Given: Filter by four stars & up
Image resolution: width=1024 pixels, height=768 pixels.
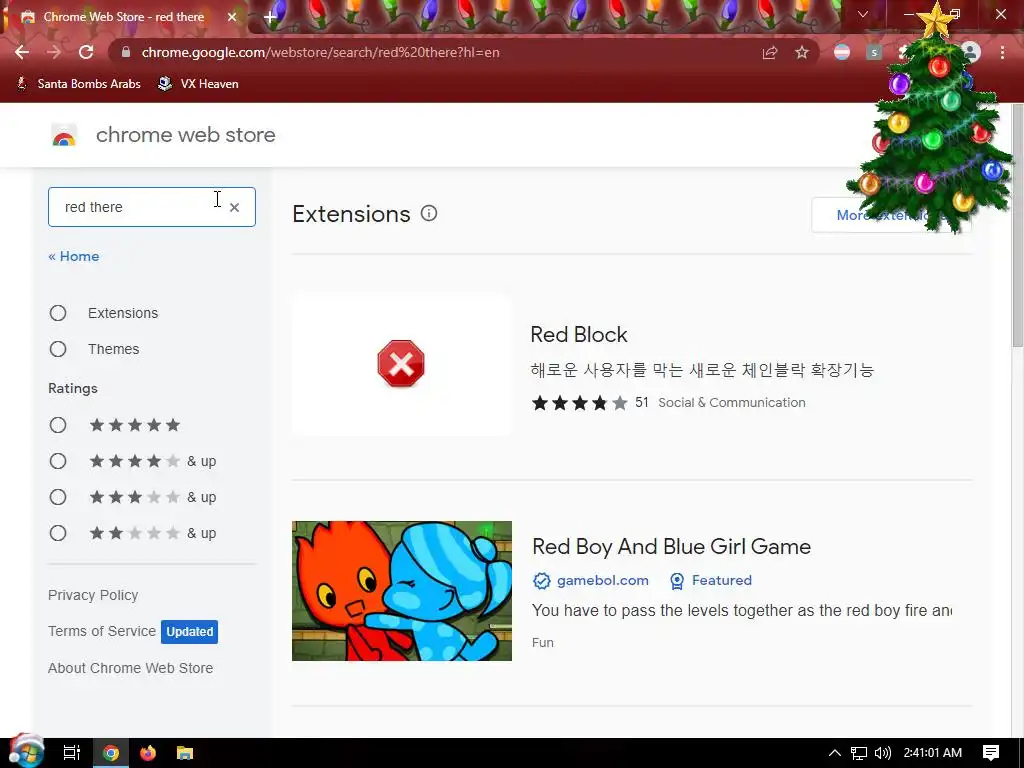Looking at the screenshot, I should click(x=58, y=461).
